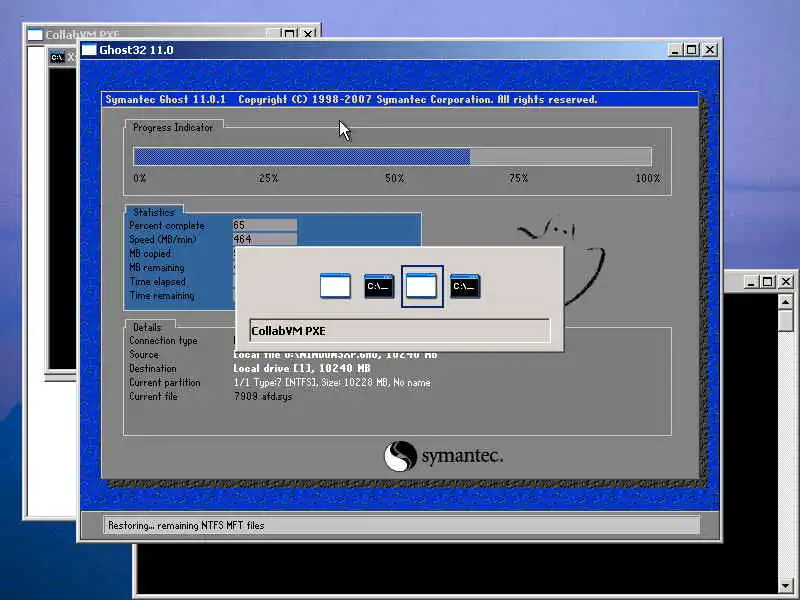Click the 'Statistics' heading
Image resolution: width=800 pixels, height=600 pixels.
pyautogui.click(x=154, y=212)
